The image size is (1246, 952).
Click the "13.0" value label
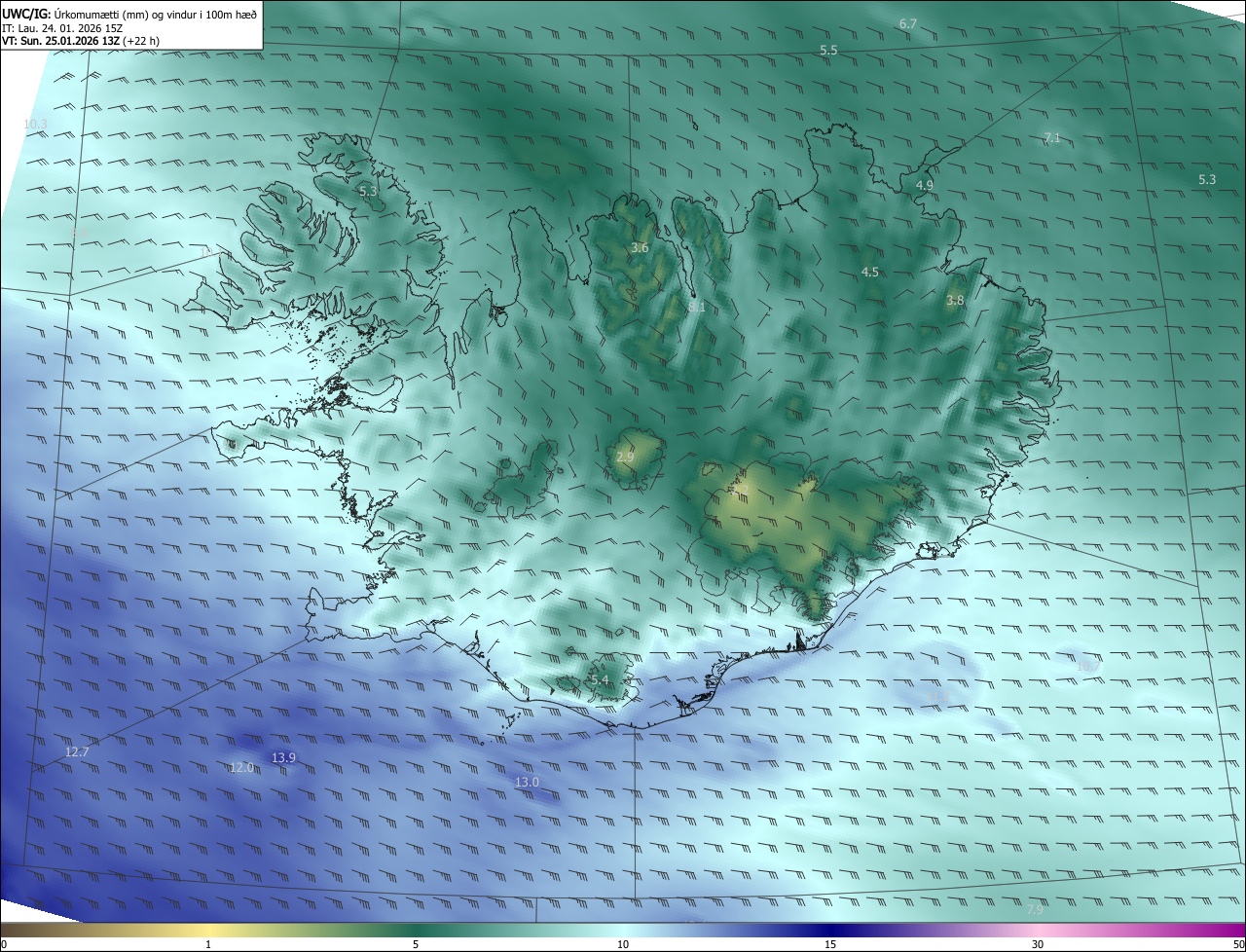click(527, 783)
